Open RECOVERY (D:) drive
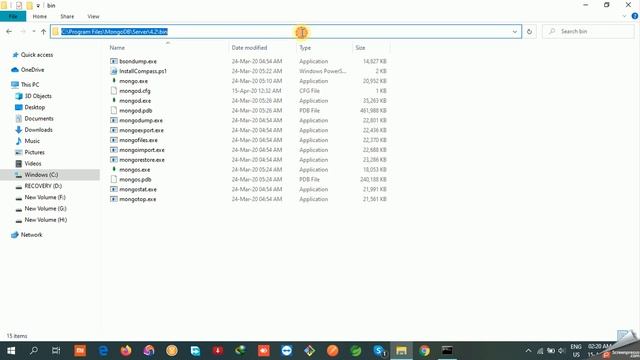Image resolution: width=640 pixels, height=360 pixels. (43, 186)
